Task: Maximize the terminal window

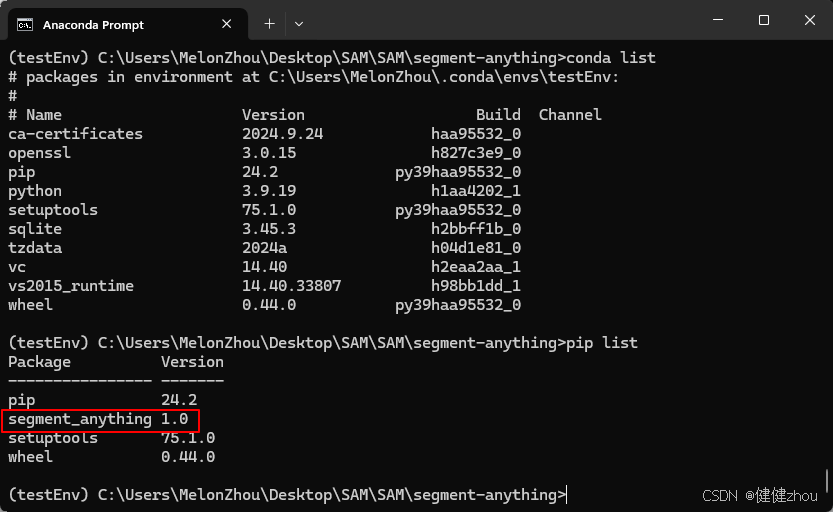Action: (x=763, y=20)
